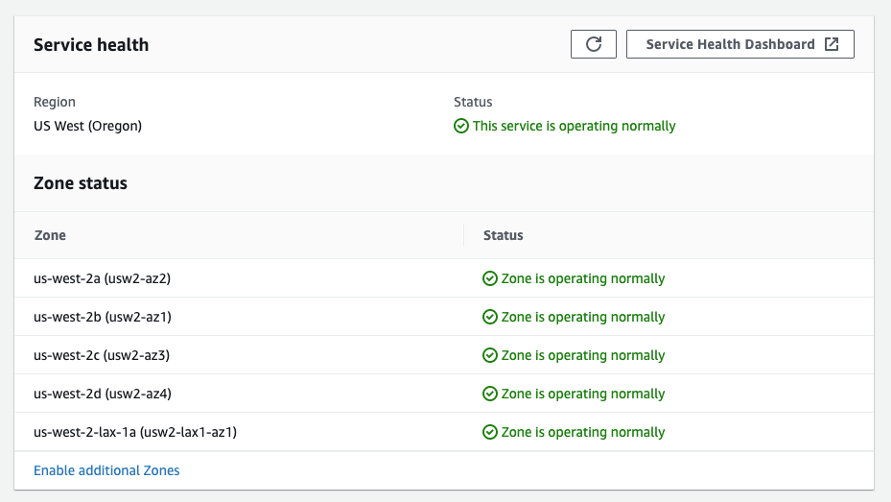891x502 pixels.
Task: Select the us-west-2b (usw2-az1) zone name
Action: [101, 317]
